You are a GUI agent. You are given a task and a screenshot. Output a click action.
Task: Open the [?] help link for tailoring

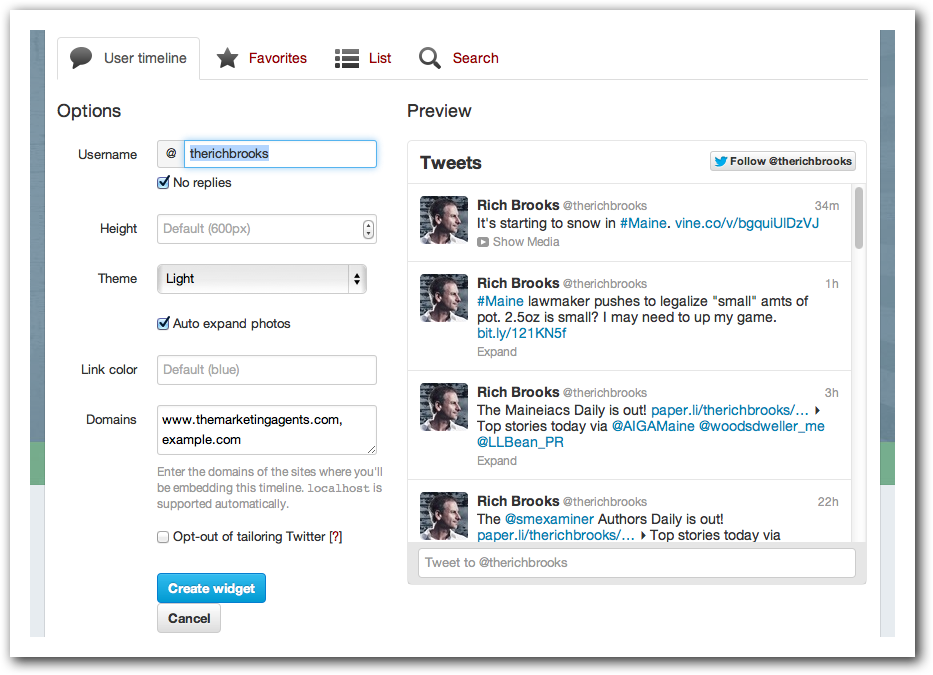tap(336, 537)
